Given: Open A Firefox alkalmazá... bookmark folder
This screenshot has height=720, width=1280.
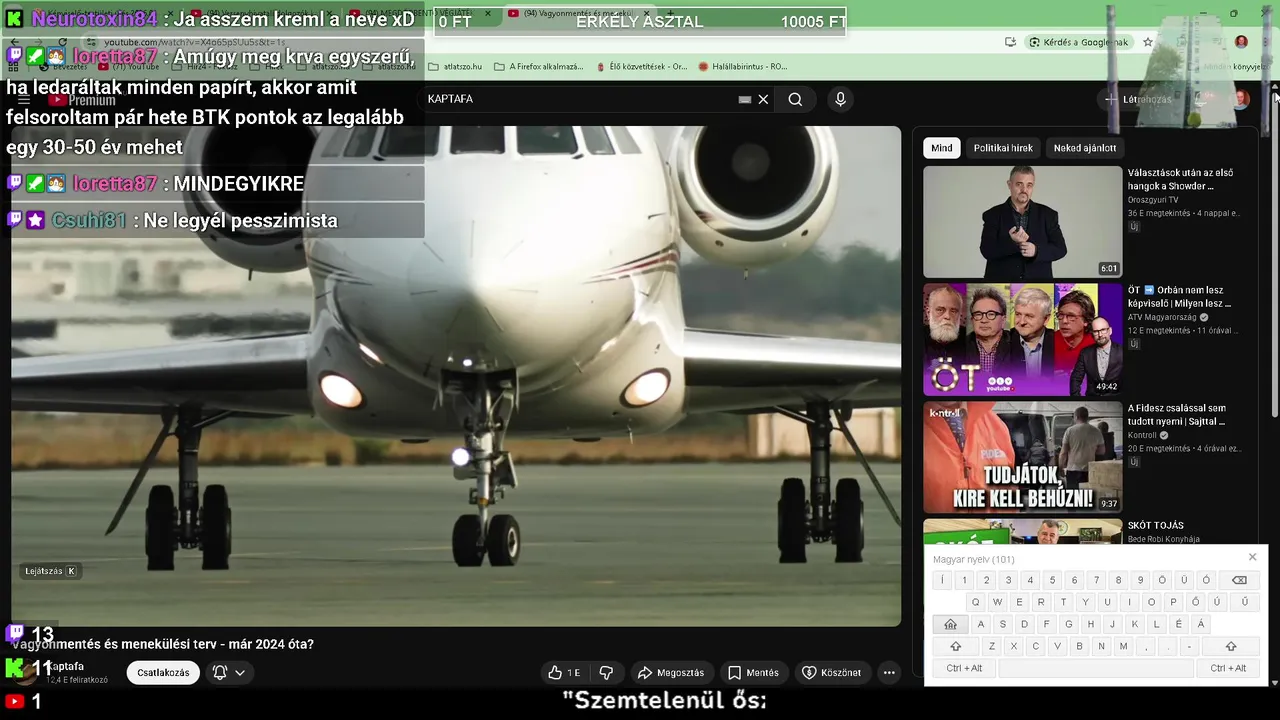Looking at the screenshot, I should pos(538,66).
